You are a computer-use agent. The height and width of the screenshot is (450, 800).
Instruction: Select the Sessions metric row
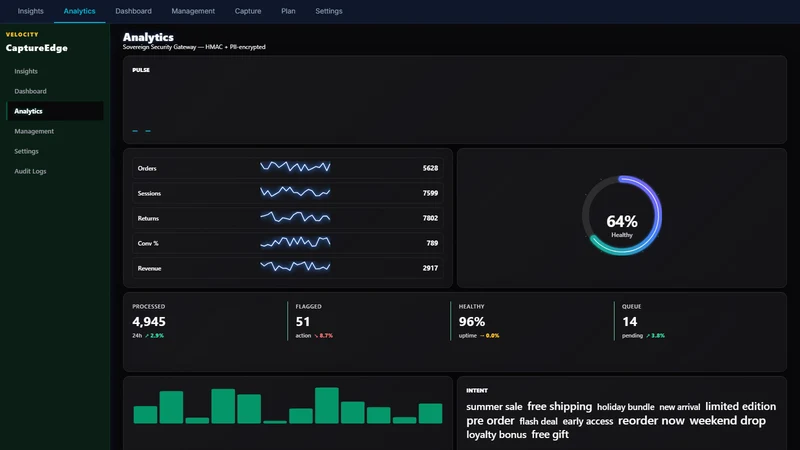pyautogui.click(x=288, y=193)
